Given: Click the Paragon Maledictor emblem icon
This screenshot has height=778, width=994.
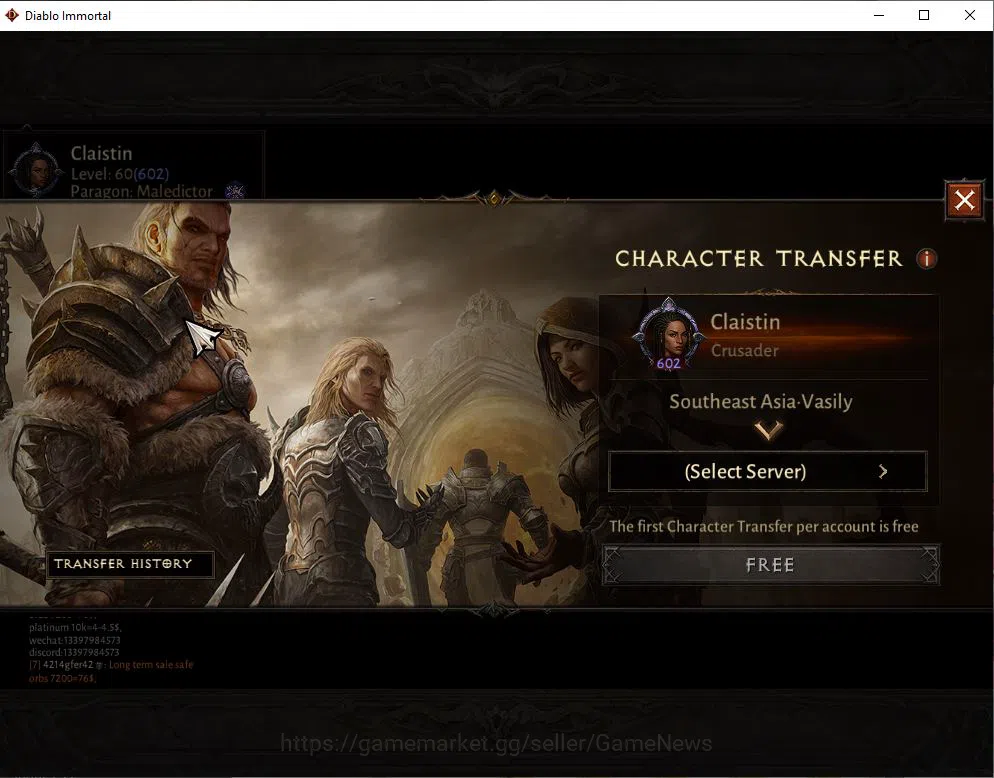Looking at the screenshot, I should tap(235, 190).
